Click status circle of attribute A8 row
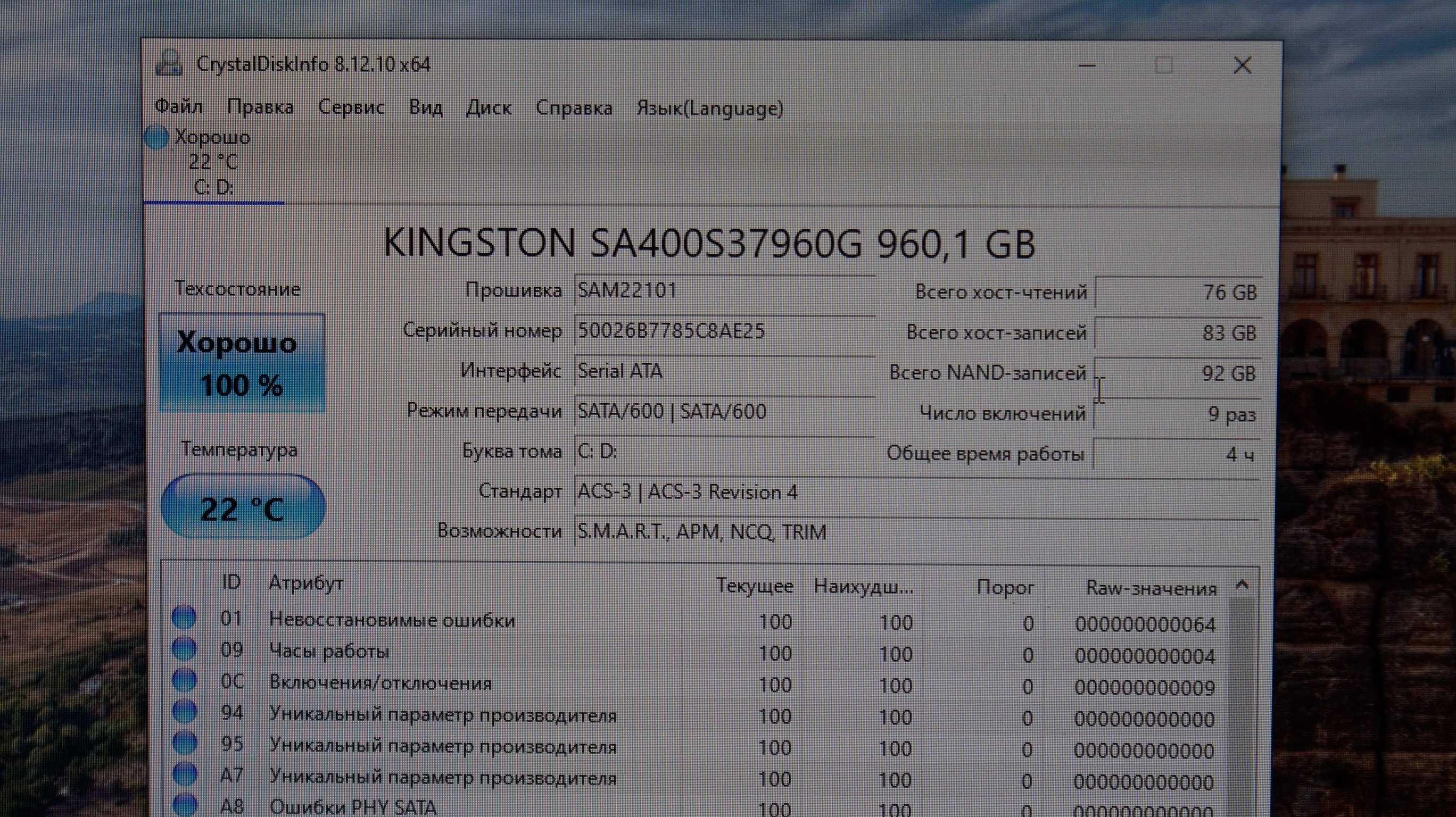This screenshot has height=817, width=1456. pyautogui.click(x=184, y=805)
